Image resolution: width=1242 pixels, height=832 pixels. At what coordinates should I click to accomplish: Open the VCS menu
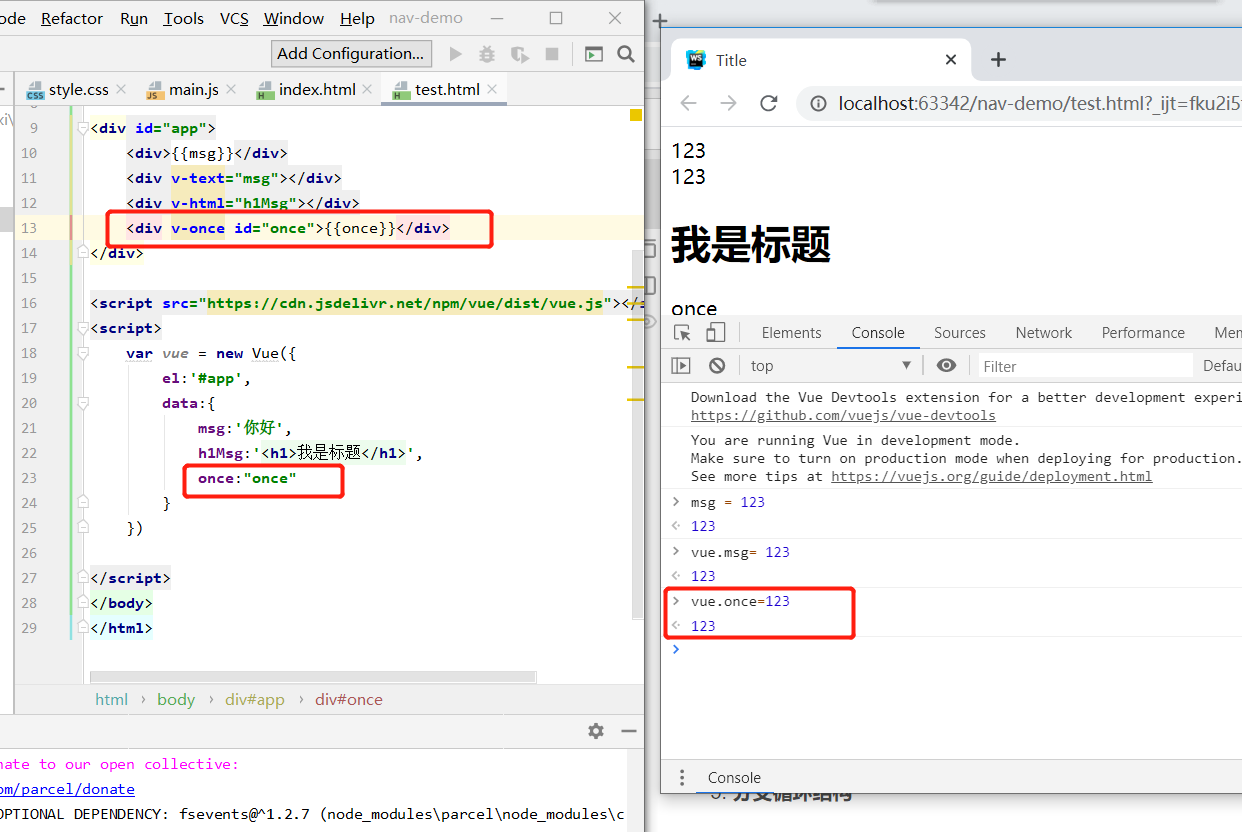(x=234, y=19)
